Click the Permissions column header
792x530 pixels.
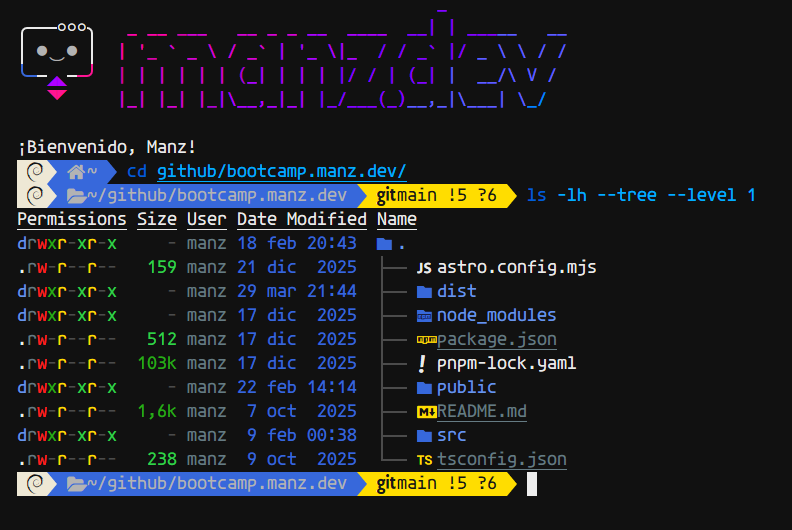click(72, 219)
